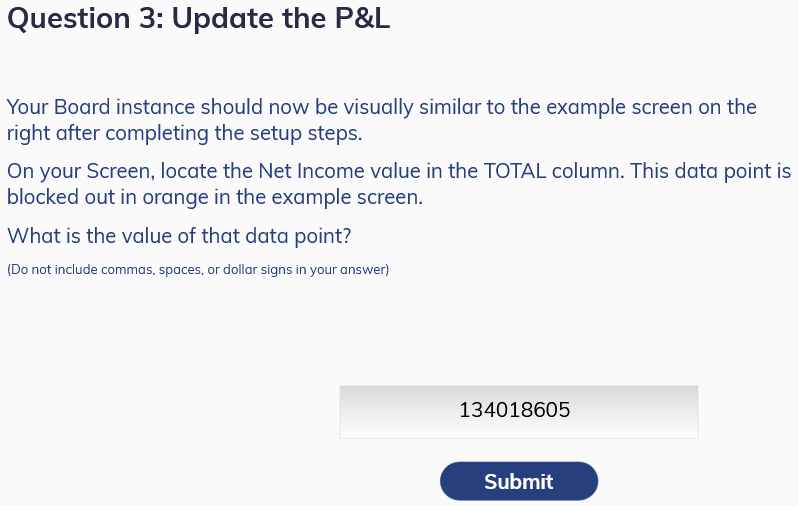798x506 pixels.
Task: Click the word "TOTAL" in instructions
Action: [x=515, y=171]
